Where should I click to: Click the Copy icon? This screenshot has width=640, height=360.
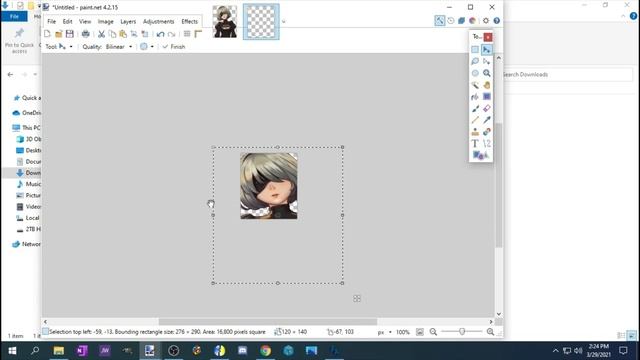click(112, 34)
